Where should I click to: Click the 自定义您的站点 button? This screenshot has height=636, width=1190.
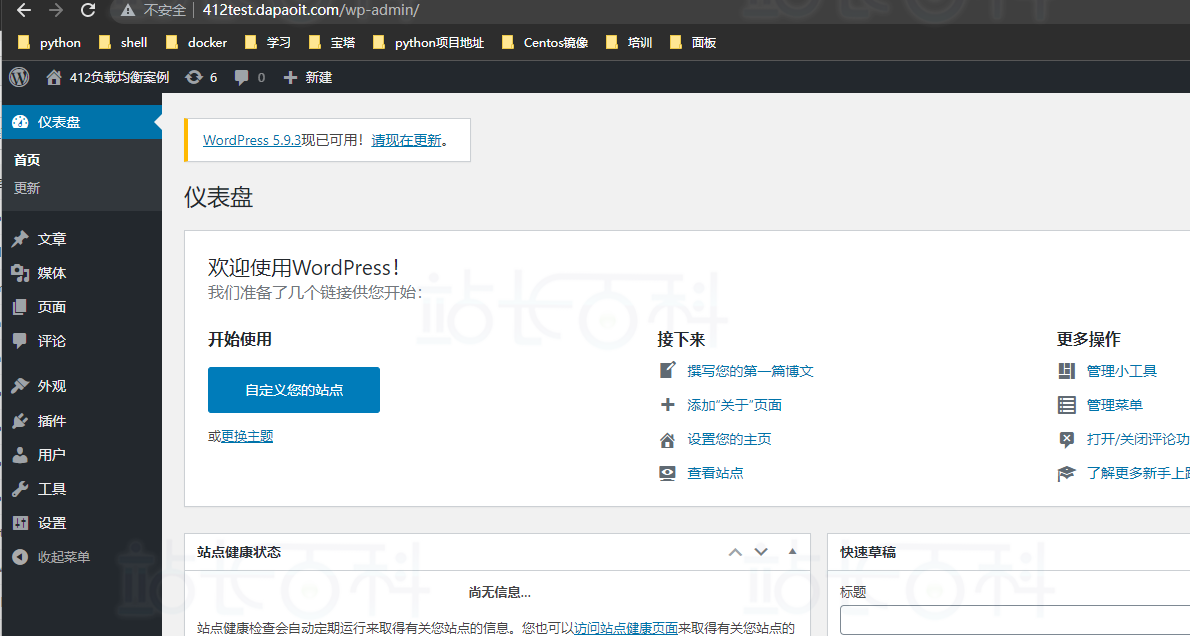pyautogui.click(x=294, y=390)
